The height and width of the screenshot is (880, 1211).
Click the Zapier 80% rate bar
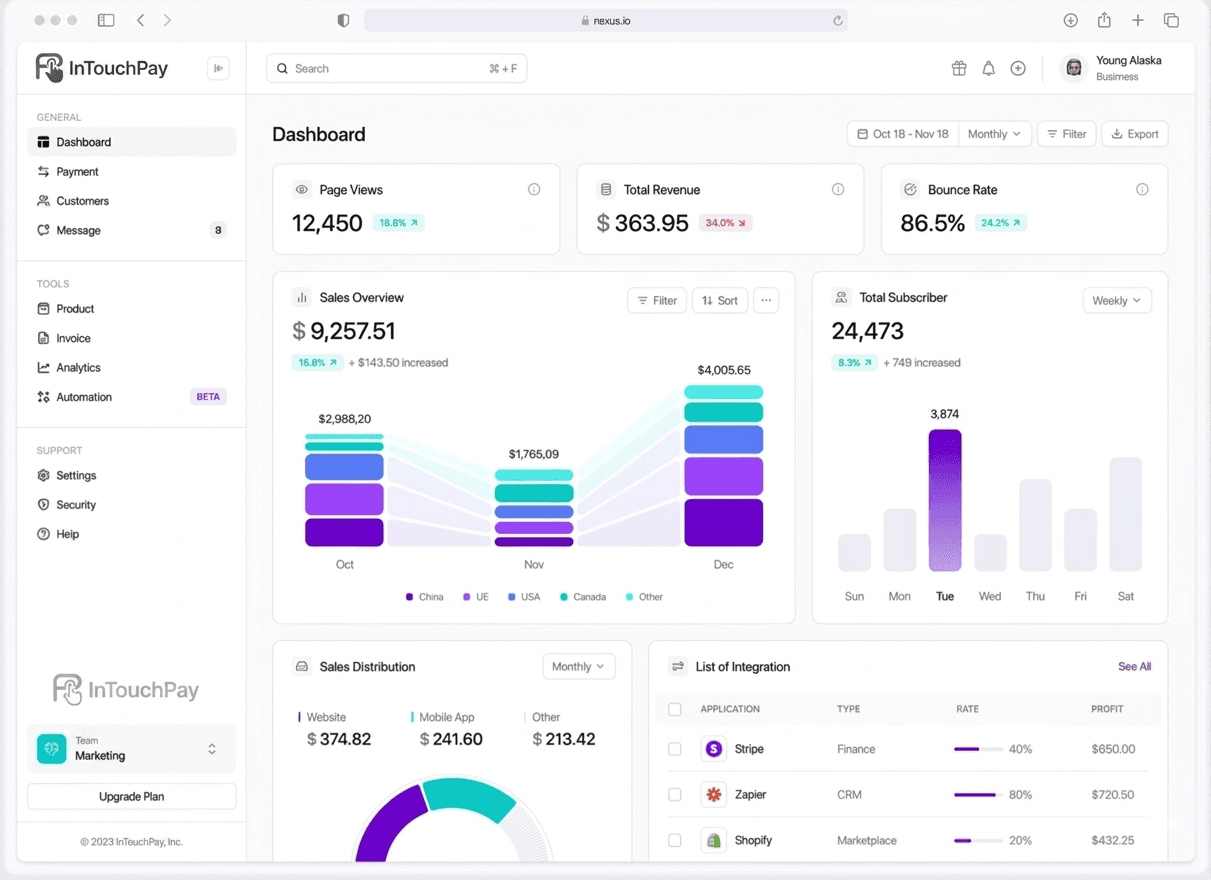pos(978,795)
